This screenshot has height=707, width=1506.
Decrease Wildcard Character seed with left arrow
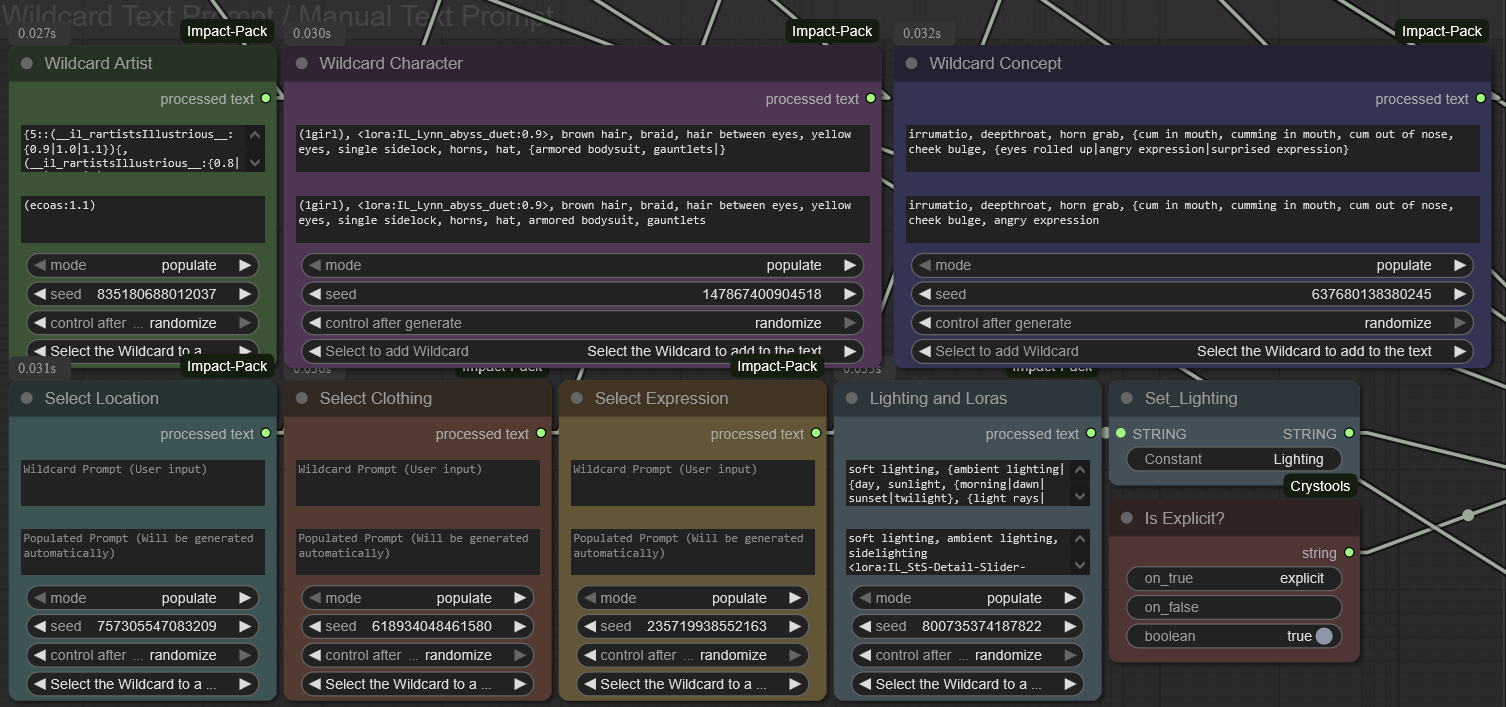pos(315,294)
